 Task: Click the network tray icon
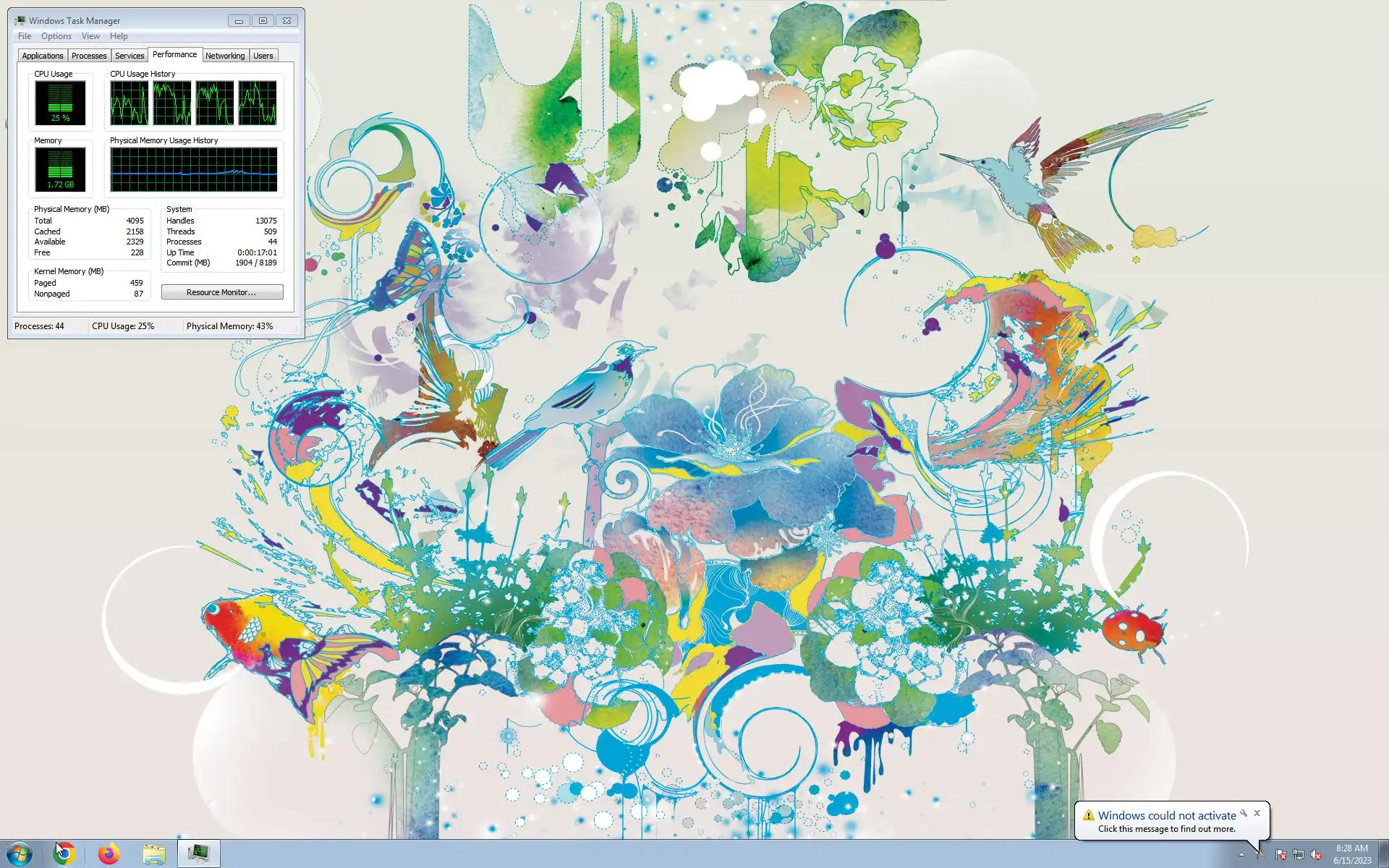[1299, 855]
